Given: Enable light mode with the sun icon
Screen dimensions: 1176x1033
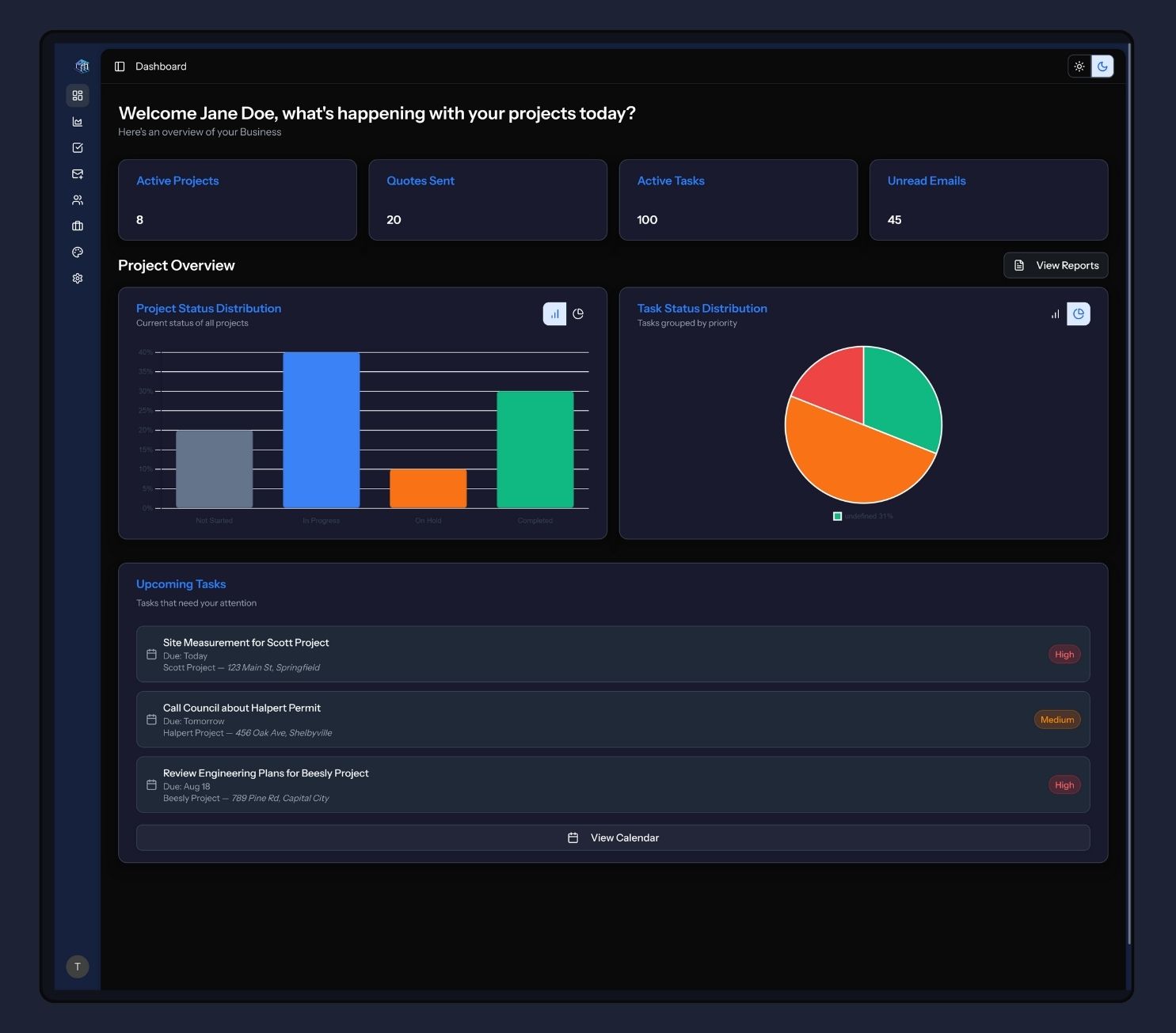Looking at the screenshot, I should pos(1079,66).
